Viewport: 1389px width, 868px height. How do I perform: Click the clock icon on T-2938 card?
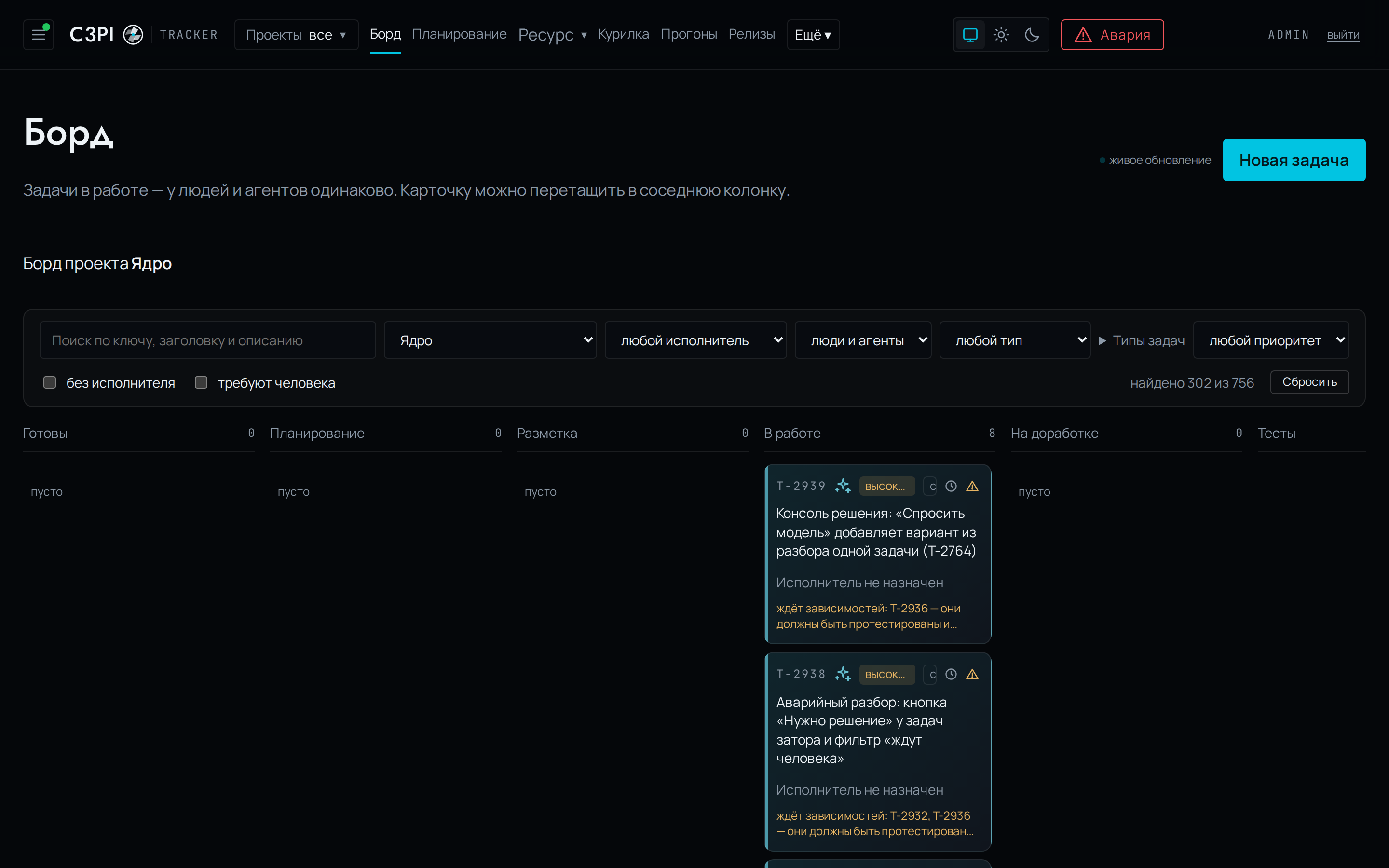[951, 675]
